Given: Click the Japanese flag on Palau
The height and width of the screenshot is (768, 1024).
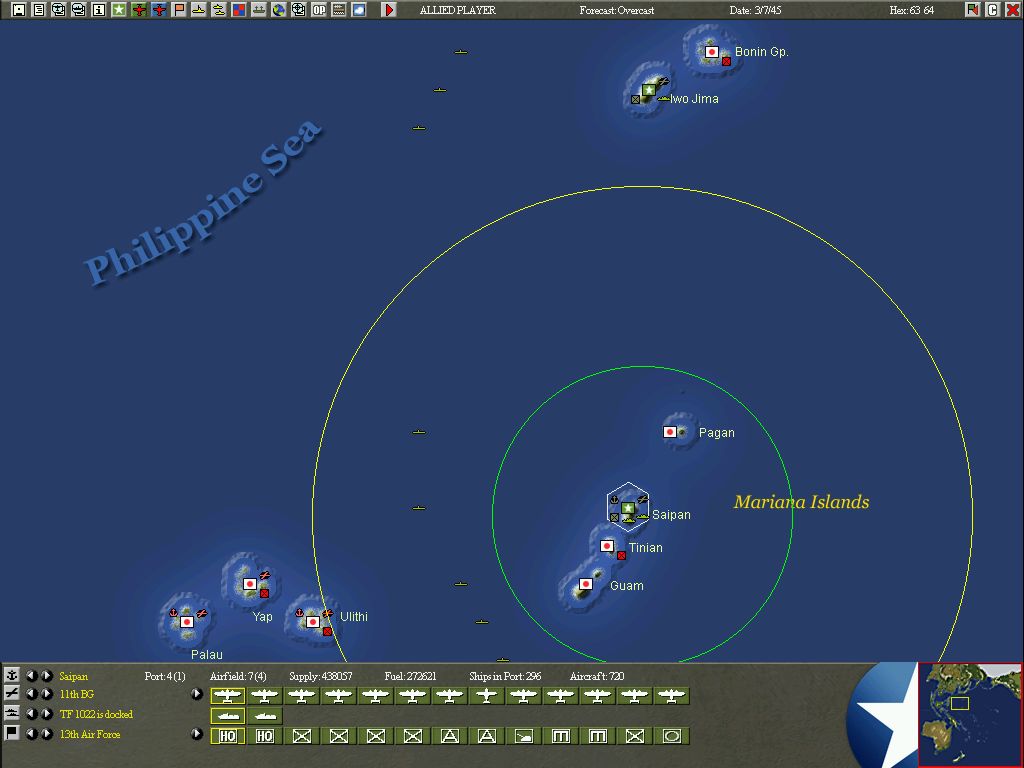Looking at the screenshot, I should pyautogui.click(x=187, y=622).
